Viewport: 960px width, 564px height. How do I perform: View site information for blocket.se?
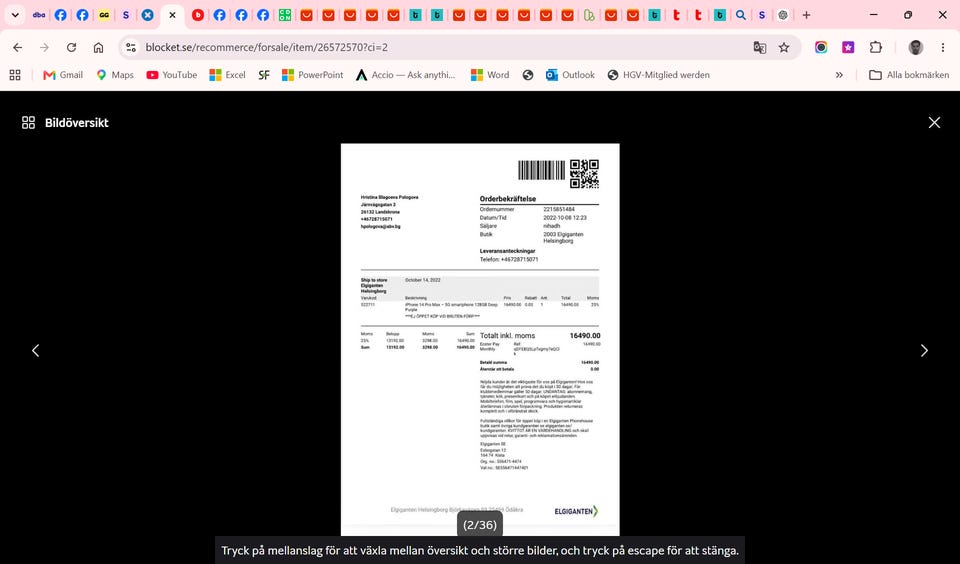(x=130, y=47)
